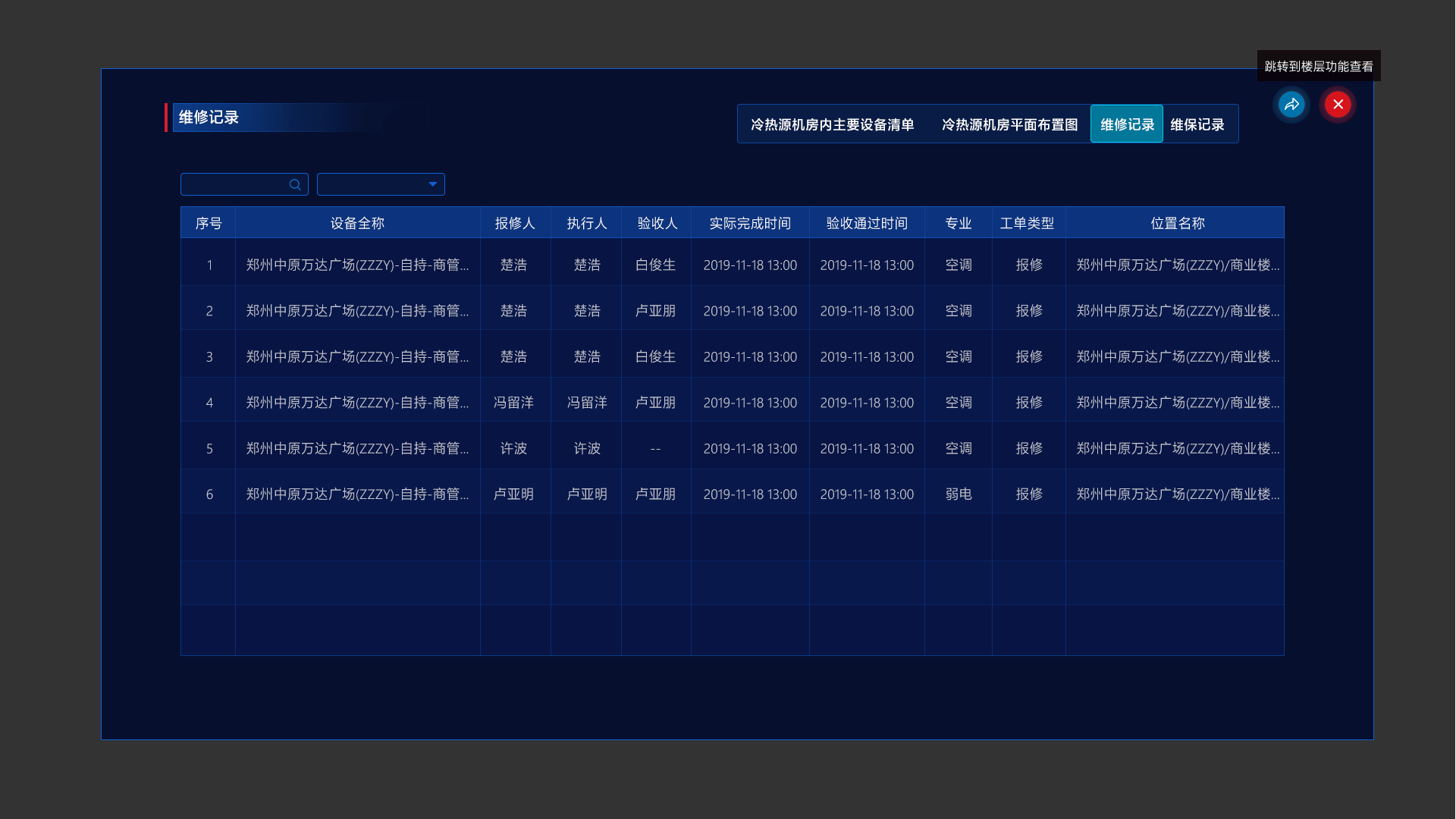Image resolution: width=1456 pixels, height=819 pixels.
Task: Click the 设备全称 column header
Action: 357,224
